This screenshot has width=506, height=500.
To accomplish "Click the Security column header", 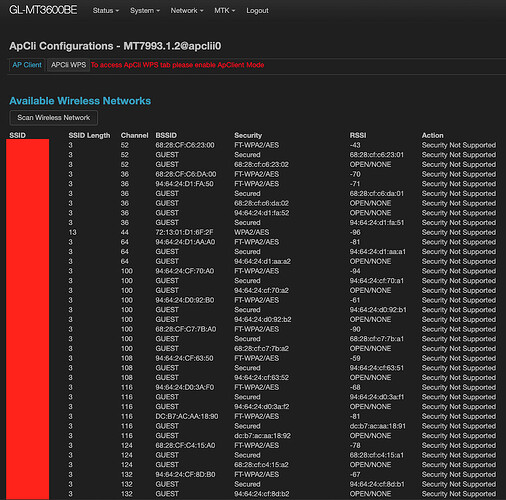I will 248,135.
